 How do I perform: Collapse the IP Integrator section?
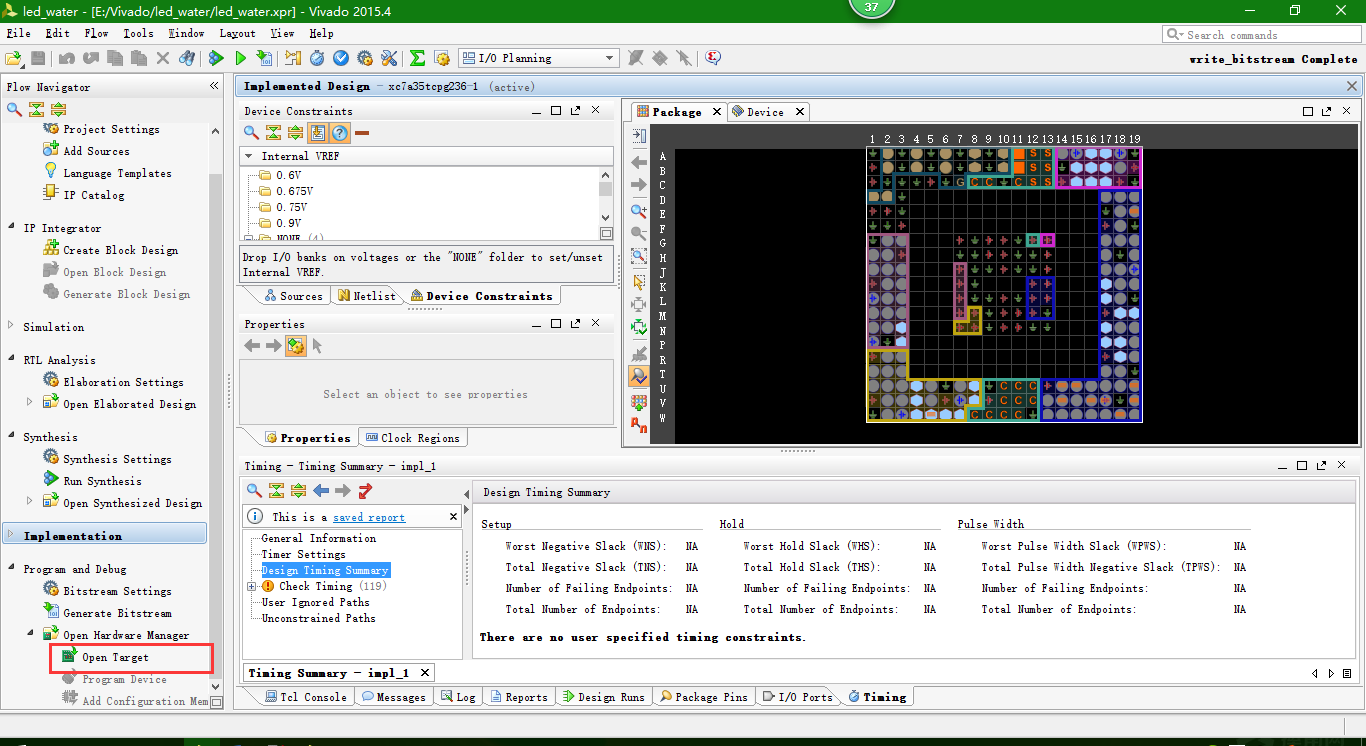pyautogui.click(x=11, y=228)
